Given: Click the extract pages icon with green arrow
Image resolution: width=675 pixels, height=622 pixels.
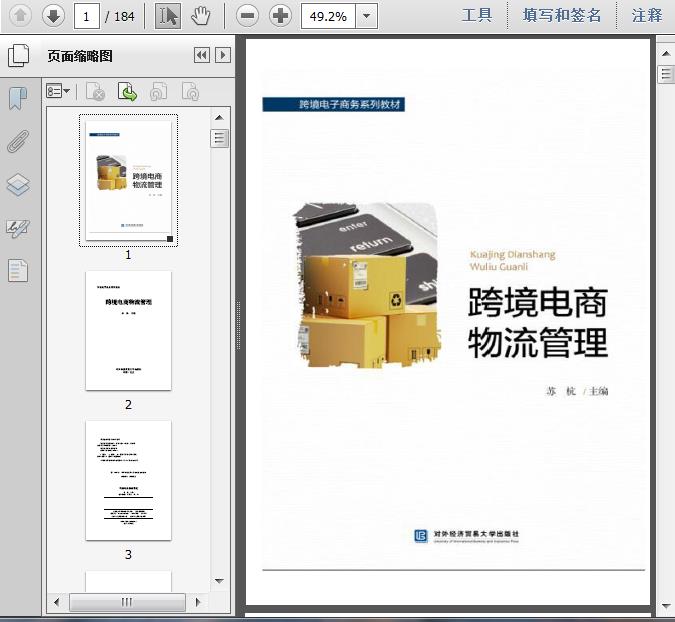Looking at the screenshot, I should tap(127, 92).
